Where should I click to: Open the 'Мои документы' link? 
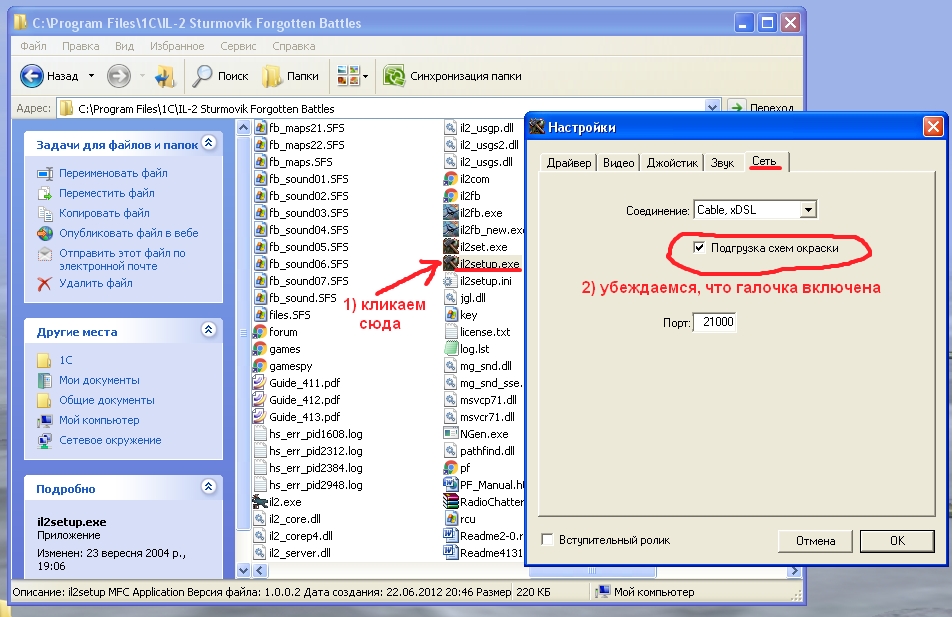pos(100,380)
